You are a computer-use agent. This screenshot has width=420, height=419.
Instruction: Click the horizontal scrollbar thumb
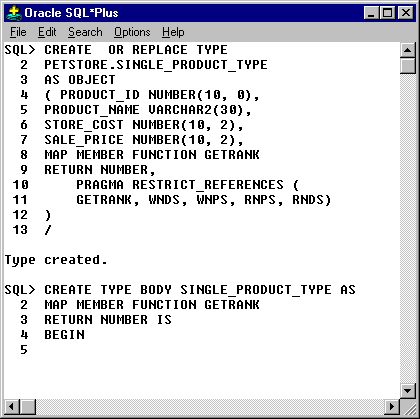(x=28, y=407)
